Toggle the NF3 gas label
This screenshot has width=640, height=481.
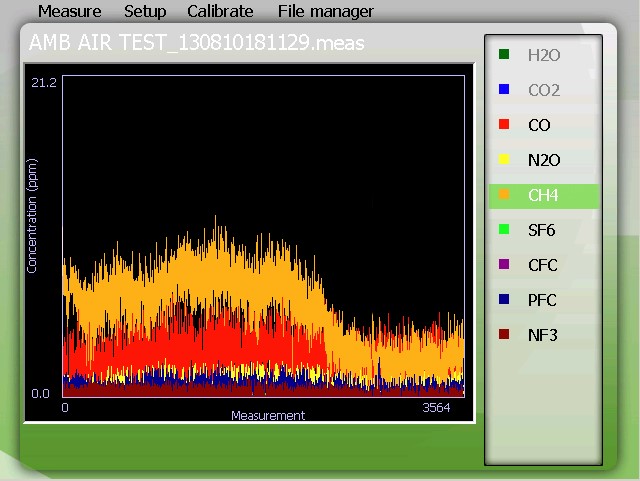542,335
